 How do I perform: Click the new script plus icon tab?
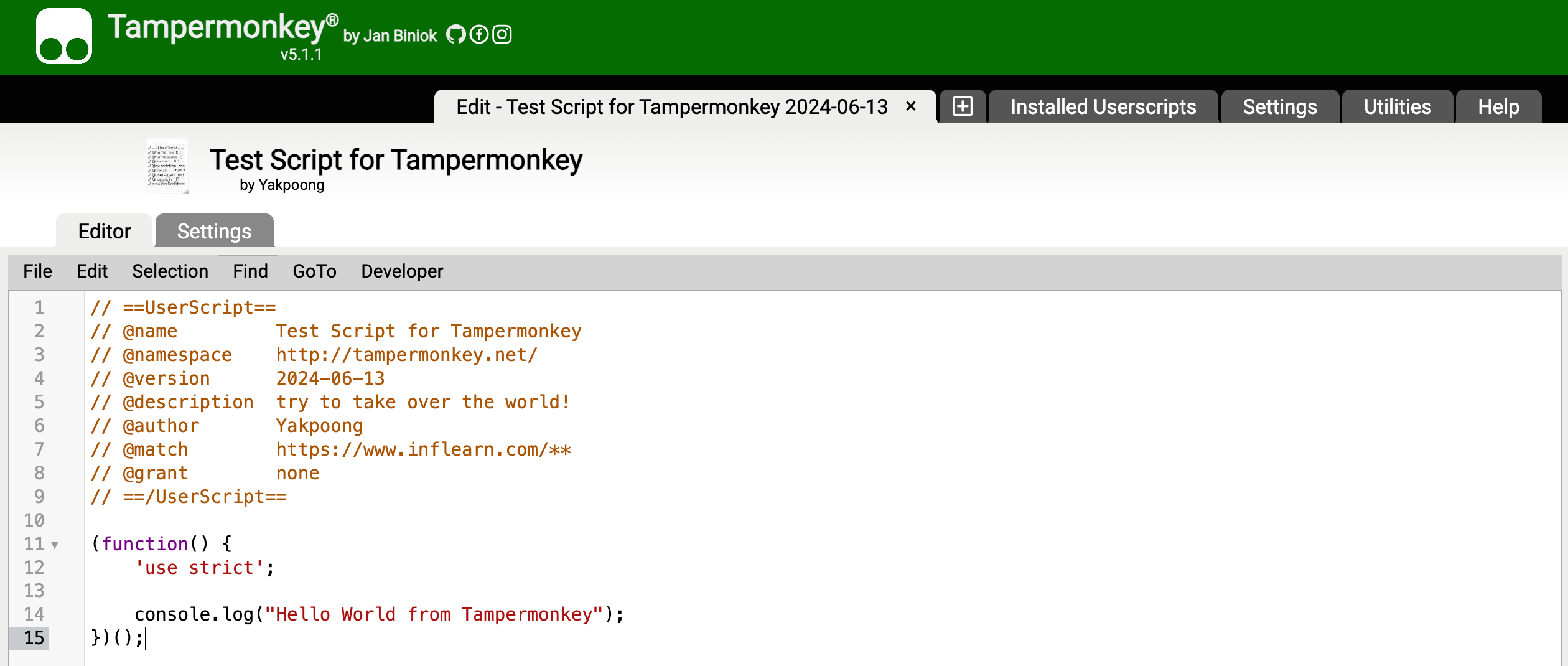[962, 106]
